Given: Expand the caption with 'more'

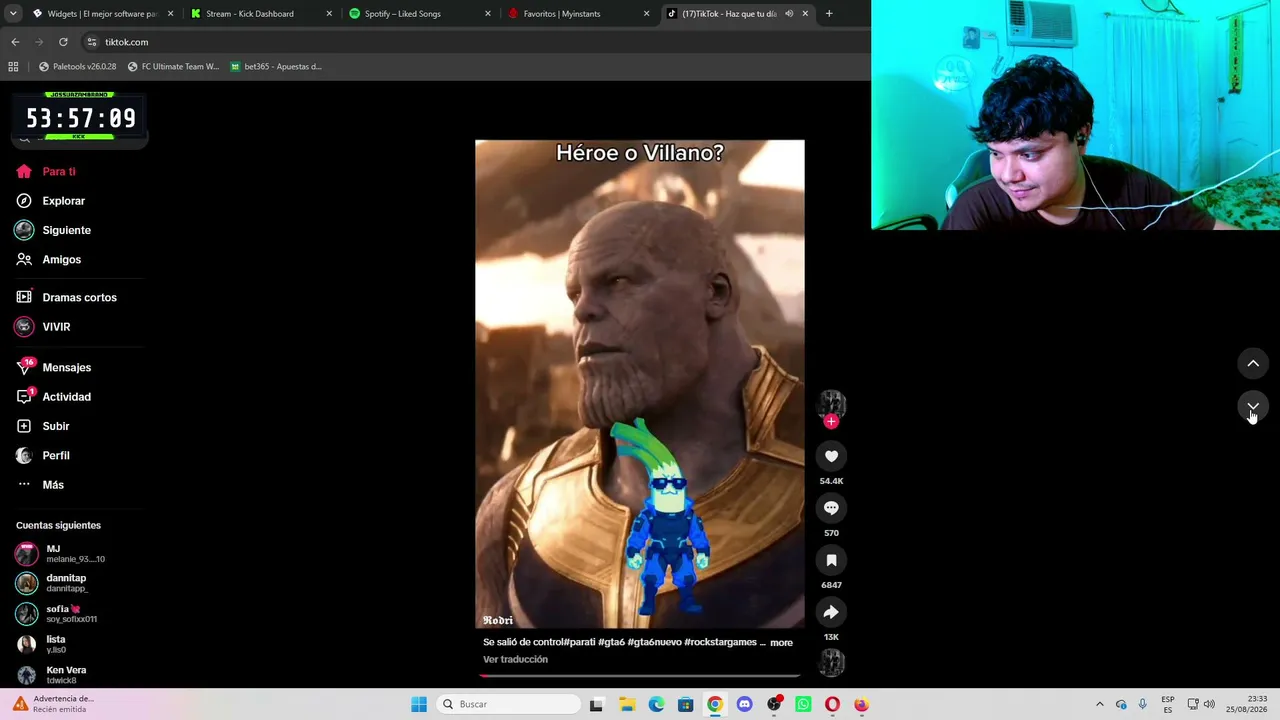Looking at the screenshot, I should point(781,643).
